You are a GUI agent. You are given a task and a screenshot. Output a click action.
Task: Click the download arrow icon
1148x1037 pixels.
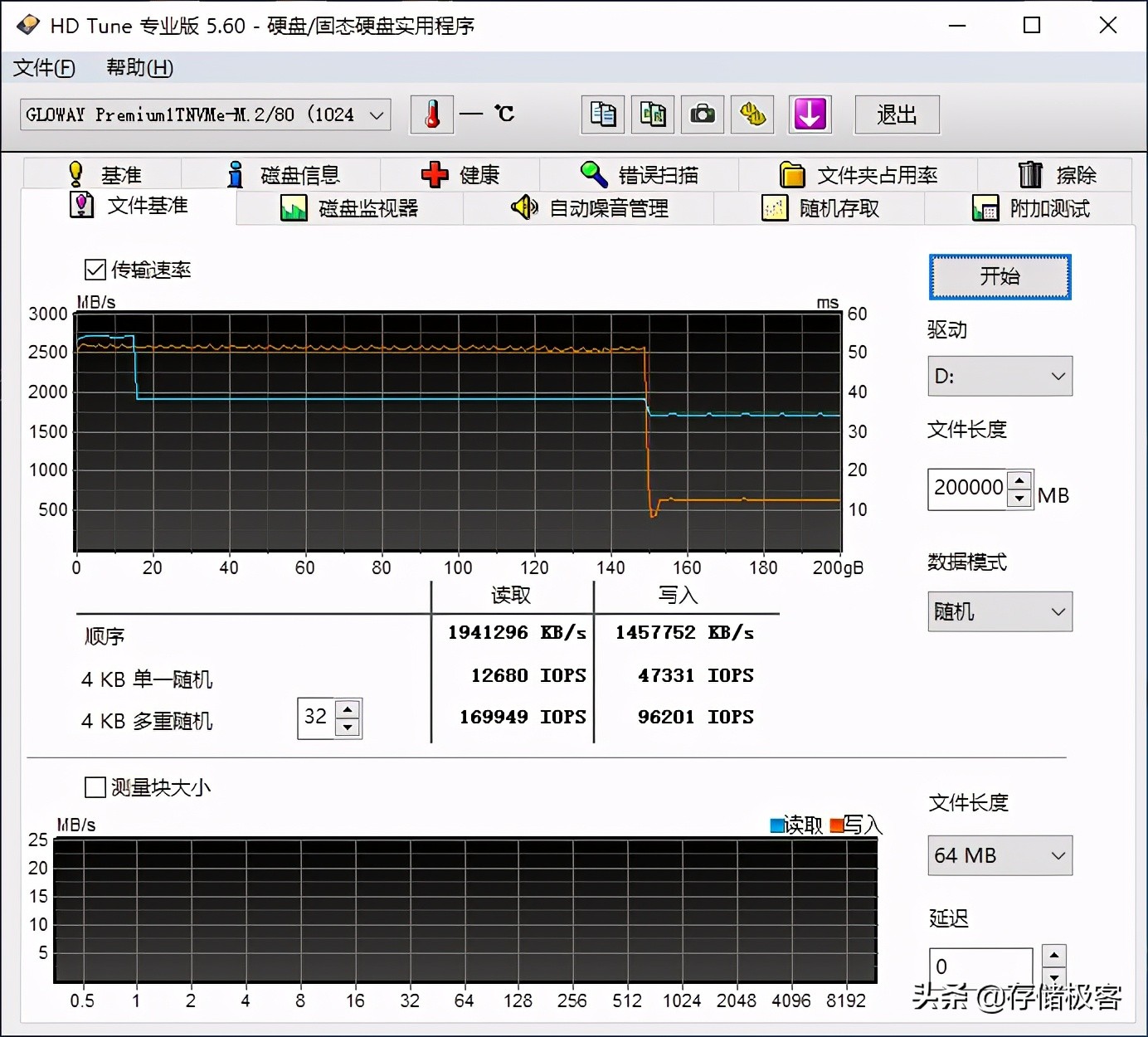point(810,114)
